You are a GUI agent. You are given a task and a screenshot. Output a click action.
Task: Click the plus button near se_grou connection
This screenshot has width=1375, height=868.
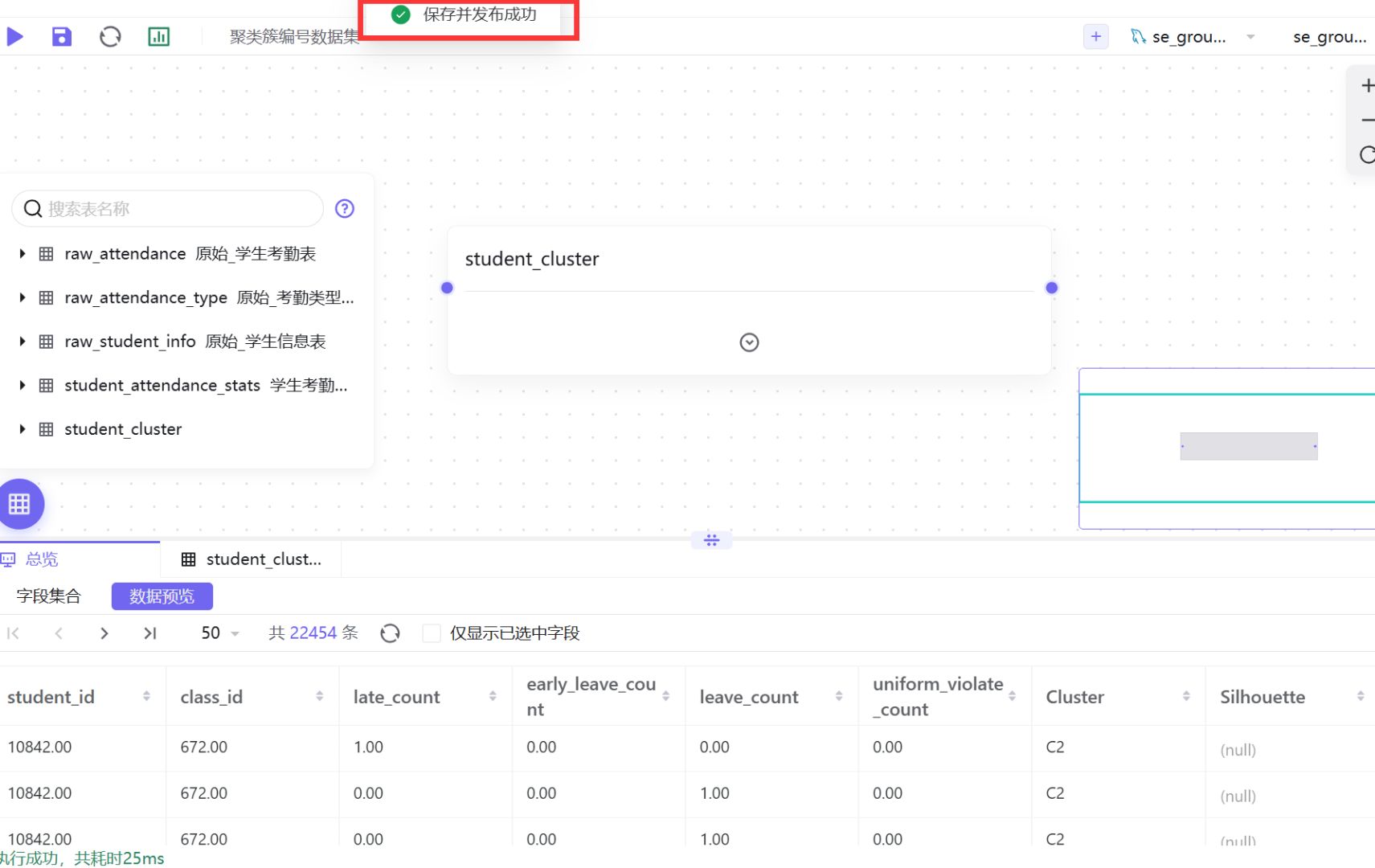pos(1095,36)
